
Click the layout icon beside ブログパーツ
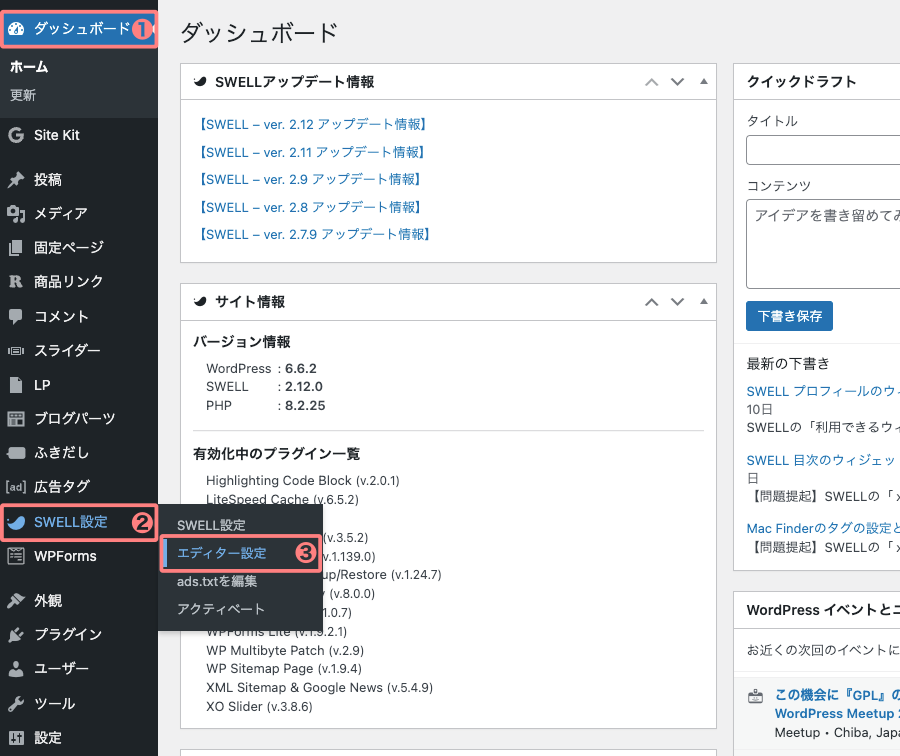click(x=16, y=418)
